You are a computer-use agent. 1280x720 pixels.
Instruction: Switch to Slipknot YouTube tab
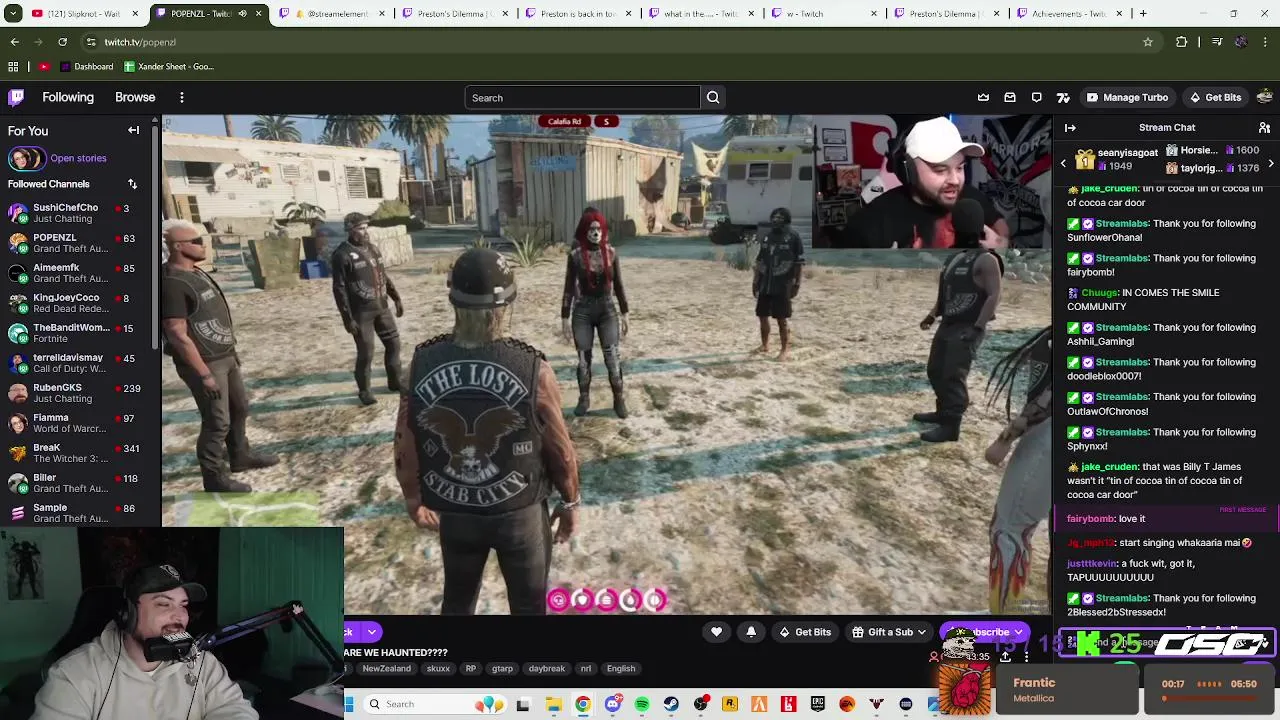(83, 14)
